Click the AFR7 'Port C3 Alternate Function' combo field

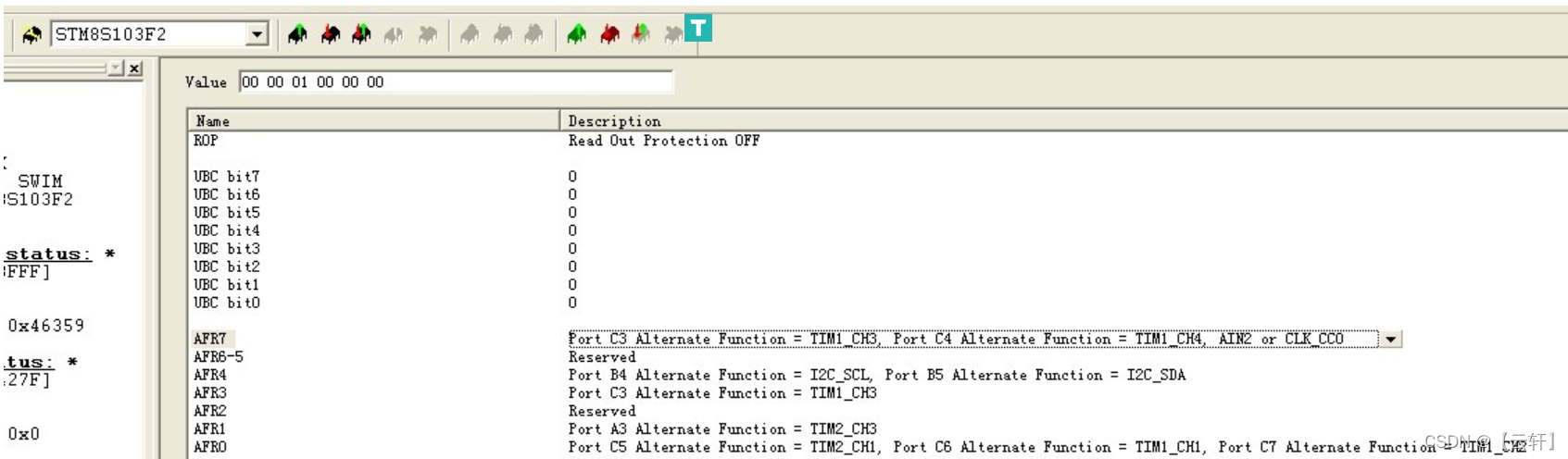pyautogui.click(x=972, y=340)
